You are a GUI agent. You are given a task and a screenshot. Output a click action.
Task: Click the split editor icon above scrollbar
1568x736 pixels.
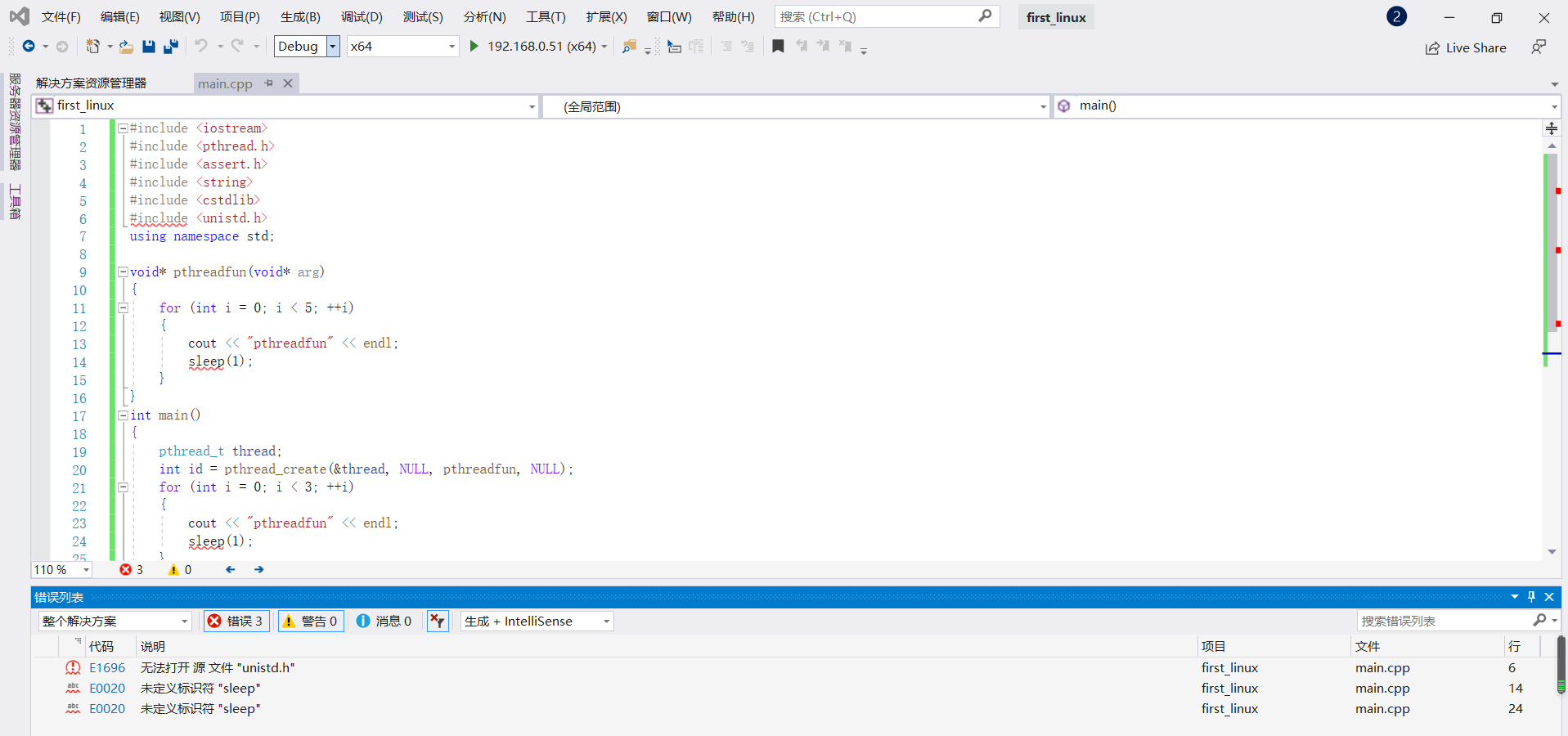click(1552, 128)
